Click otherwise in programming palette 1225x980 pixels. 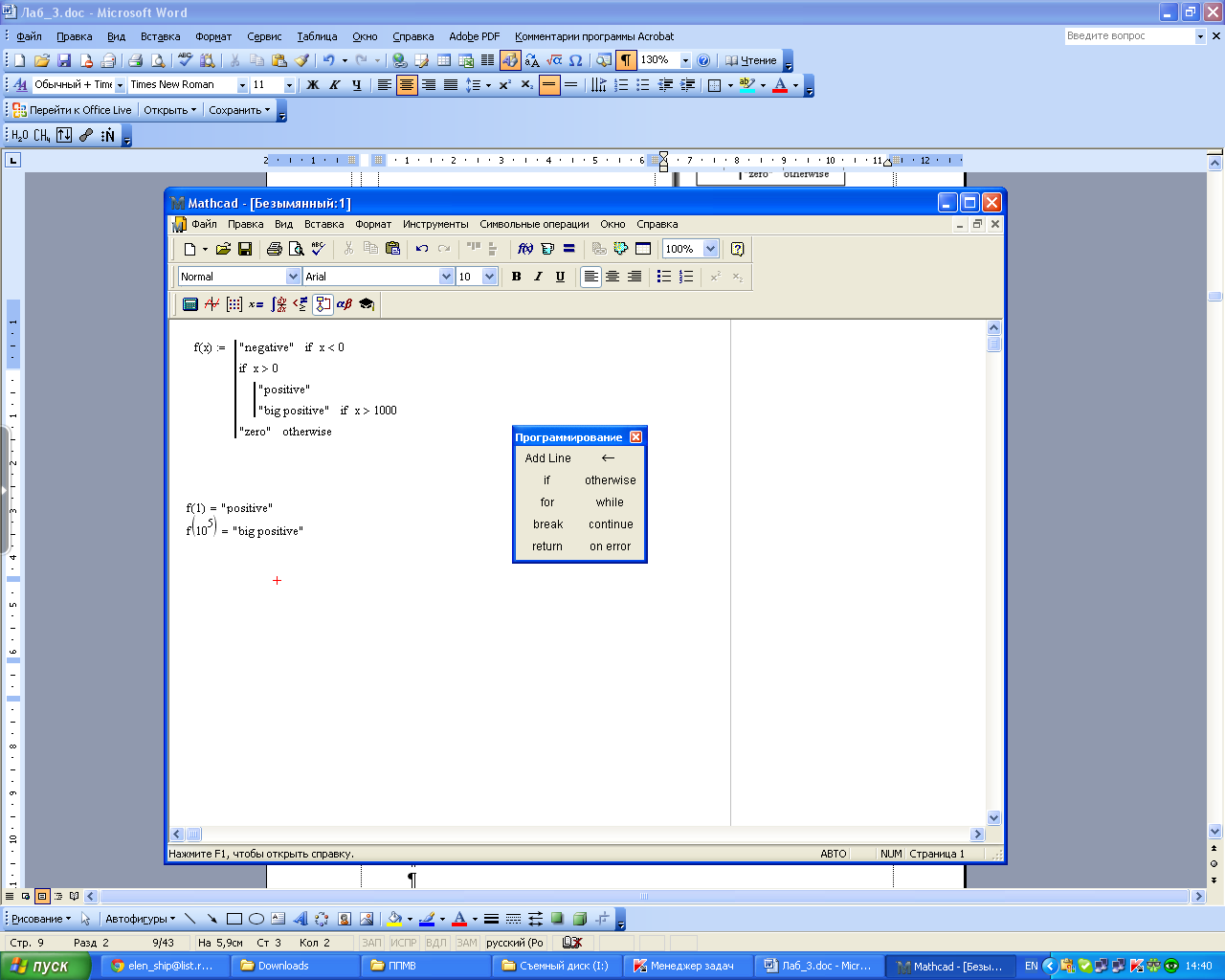pyautogui.click(x=611, y=480)
